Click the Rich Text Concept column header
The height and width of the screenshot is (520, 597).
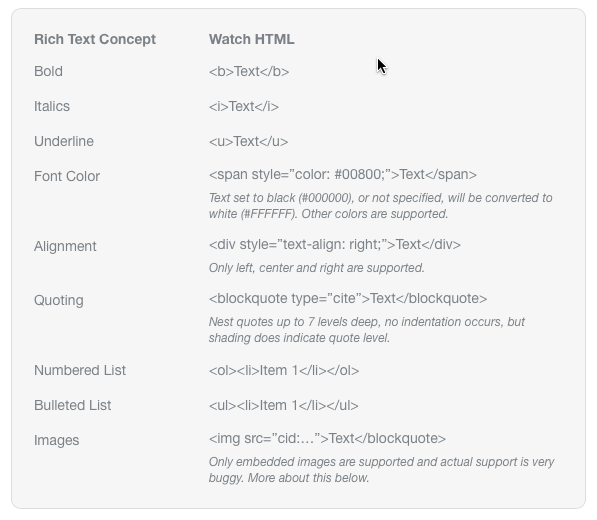(x=95, y=39)
